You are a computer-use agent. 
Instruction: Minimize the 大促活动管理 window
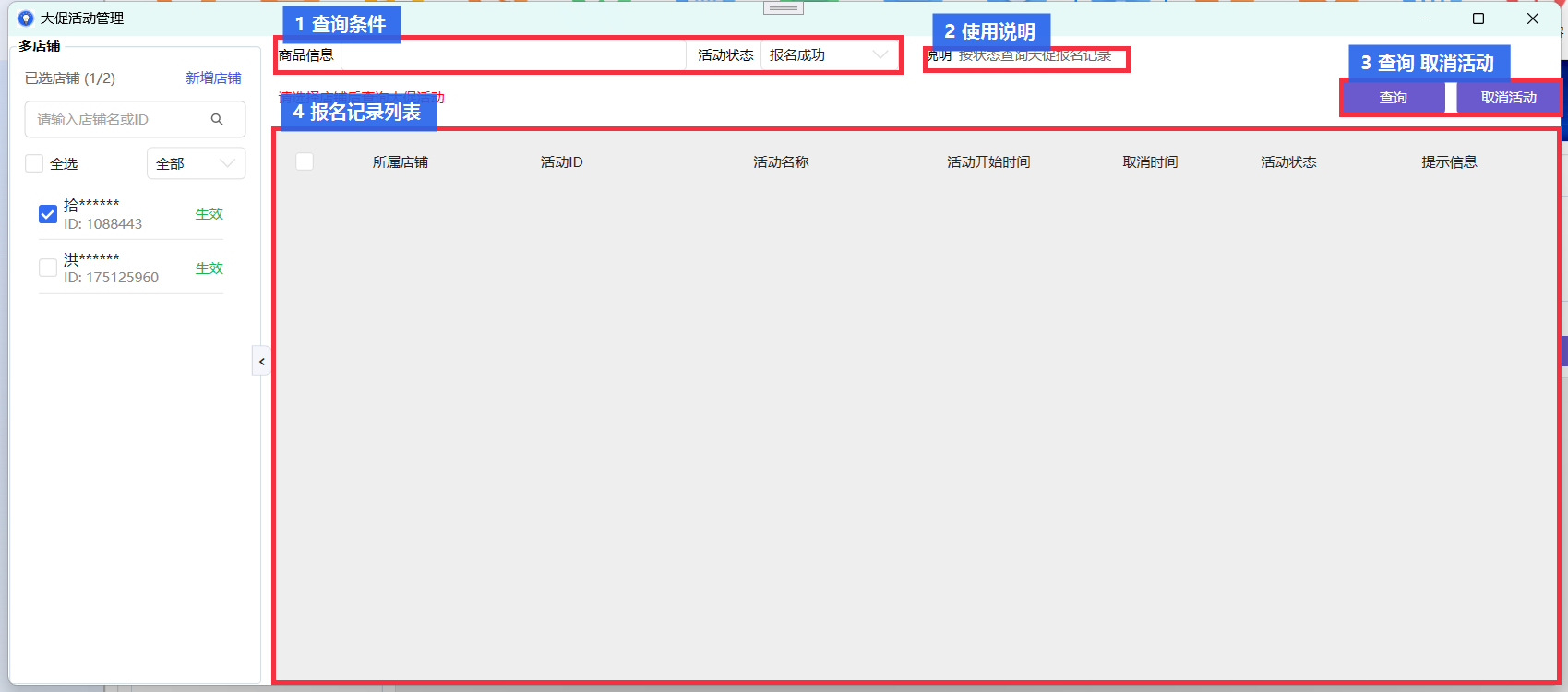(x=1425, y=18)
